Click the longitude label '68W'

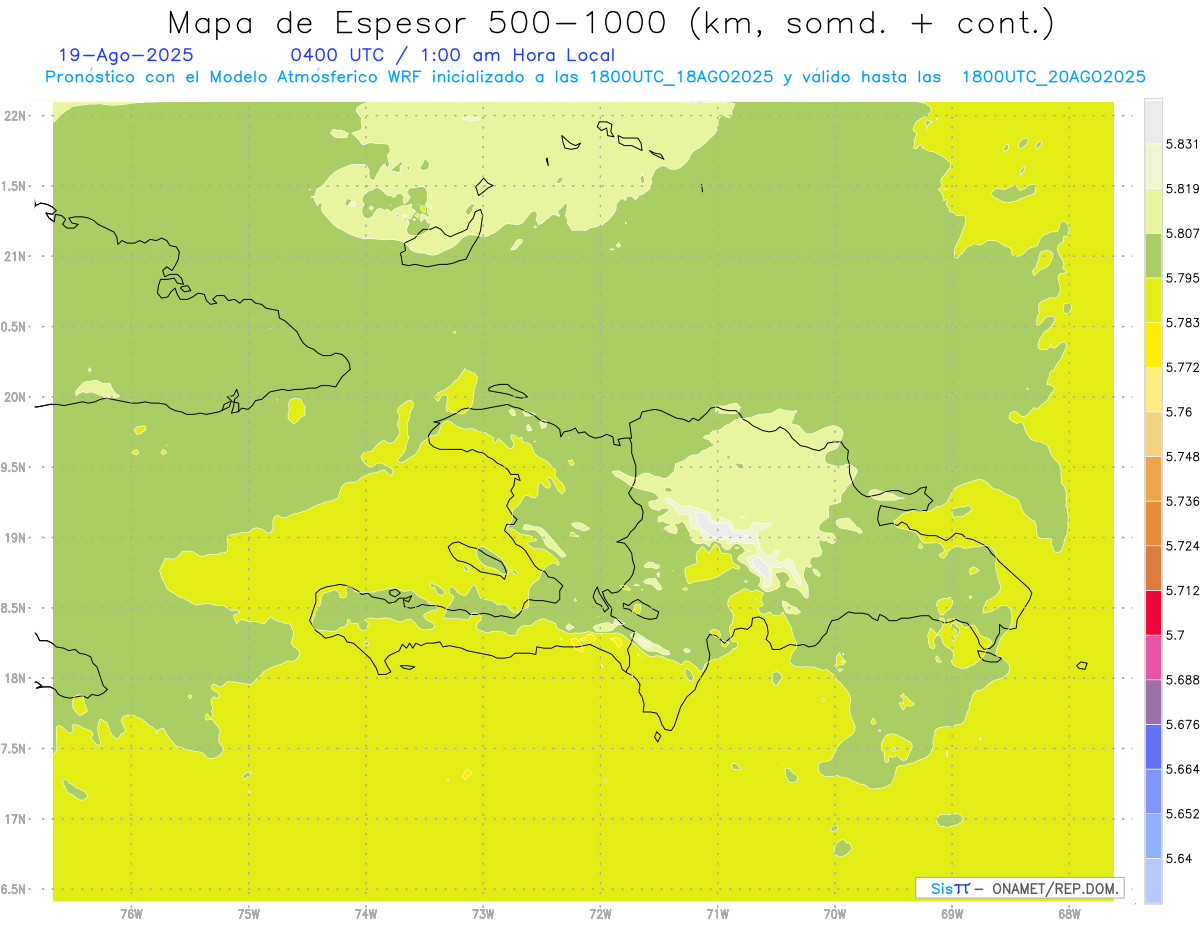pyautogui.click(x=1069, y=913)
